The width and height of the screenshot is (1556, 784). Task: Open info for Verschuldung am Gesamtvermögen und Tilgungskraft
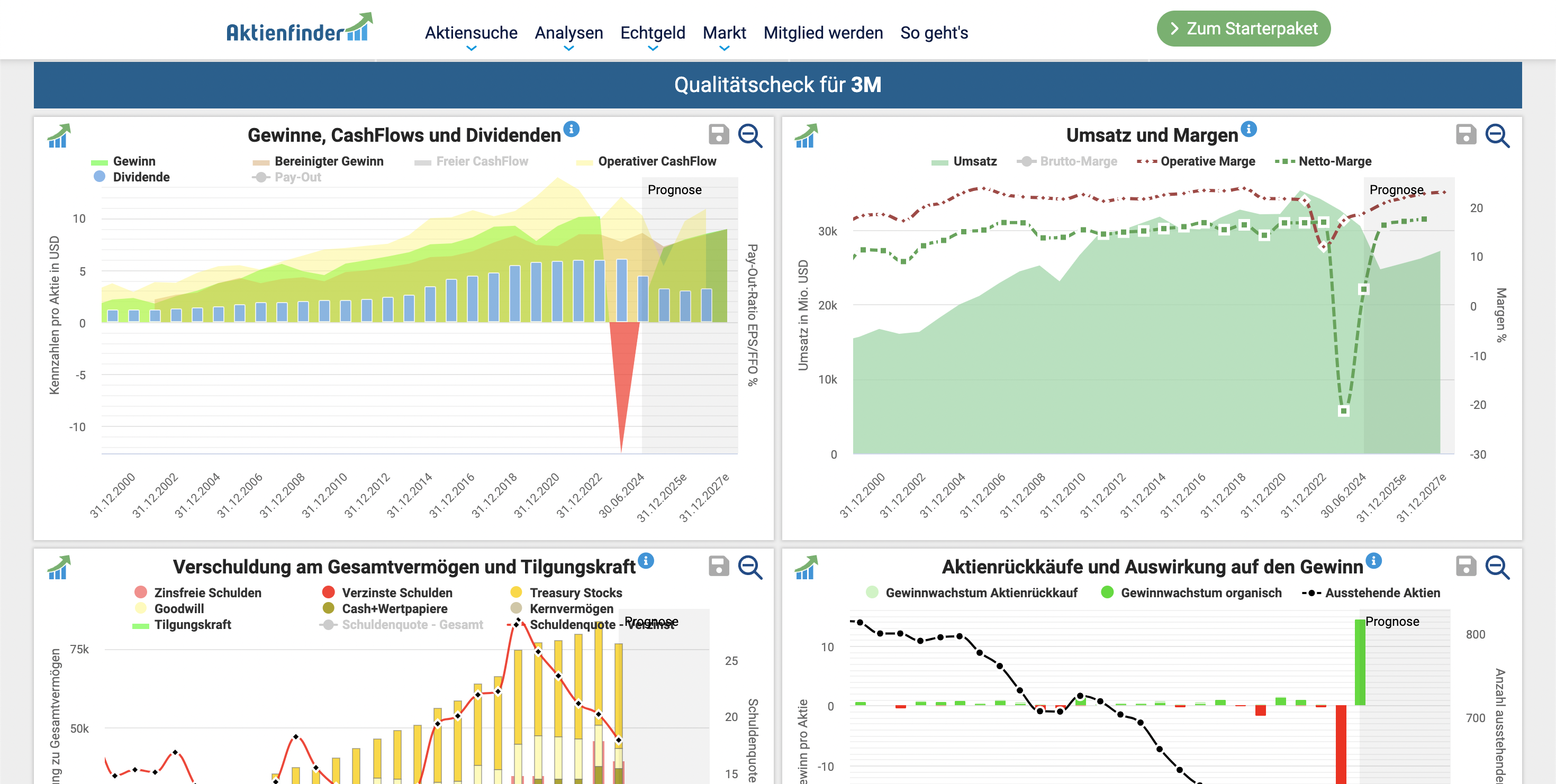pyautogui.click(x=646, y=560)
